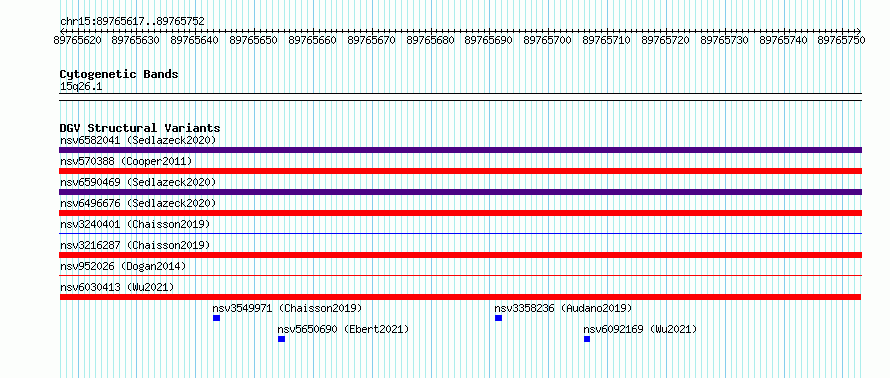
Task: Open the nsv6092169 (Wu2021) label
Action: click(x=640, y=329)
